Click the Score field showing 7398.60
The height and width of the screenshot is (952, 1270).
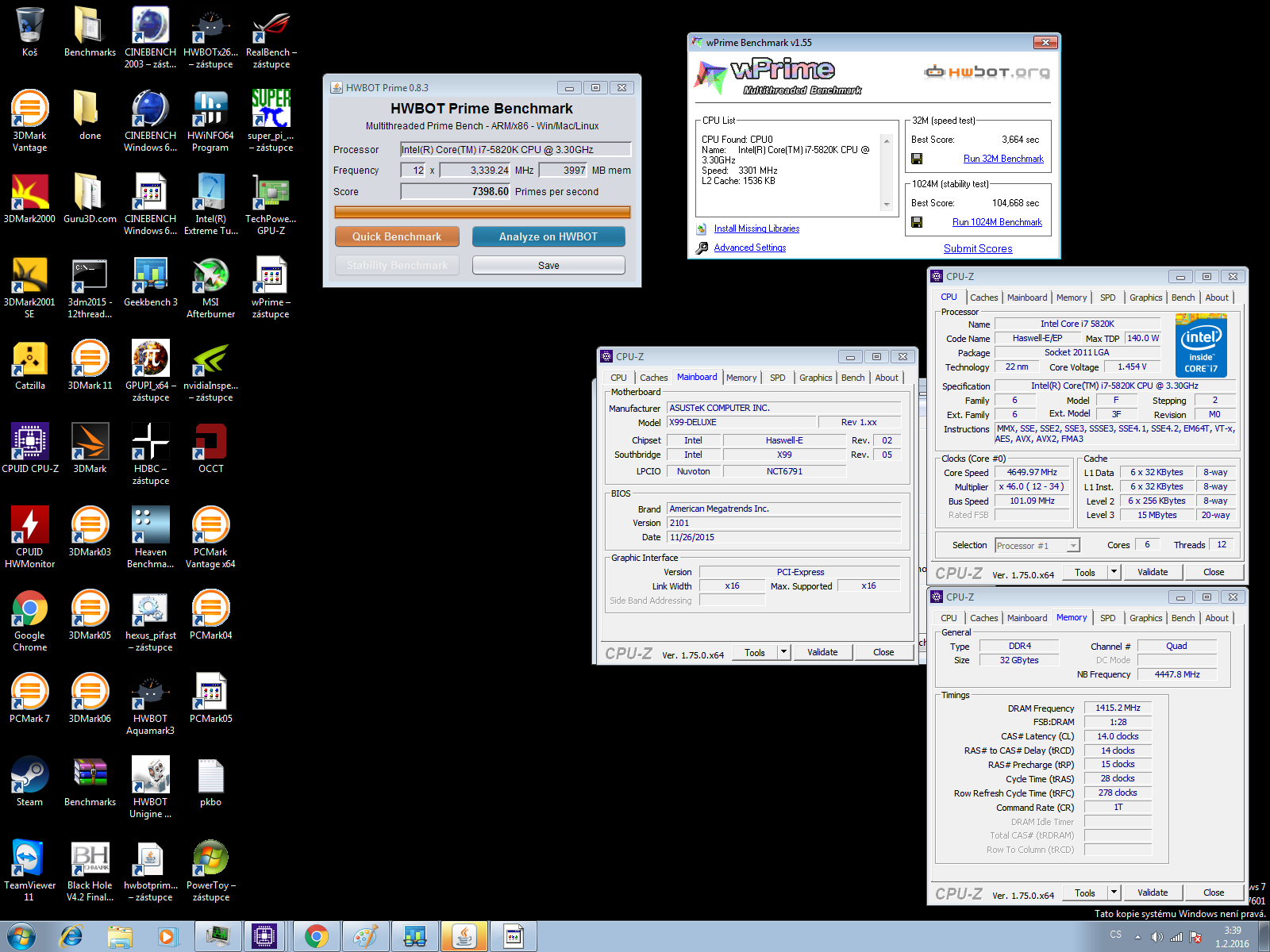(x=456, y=191)
